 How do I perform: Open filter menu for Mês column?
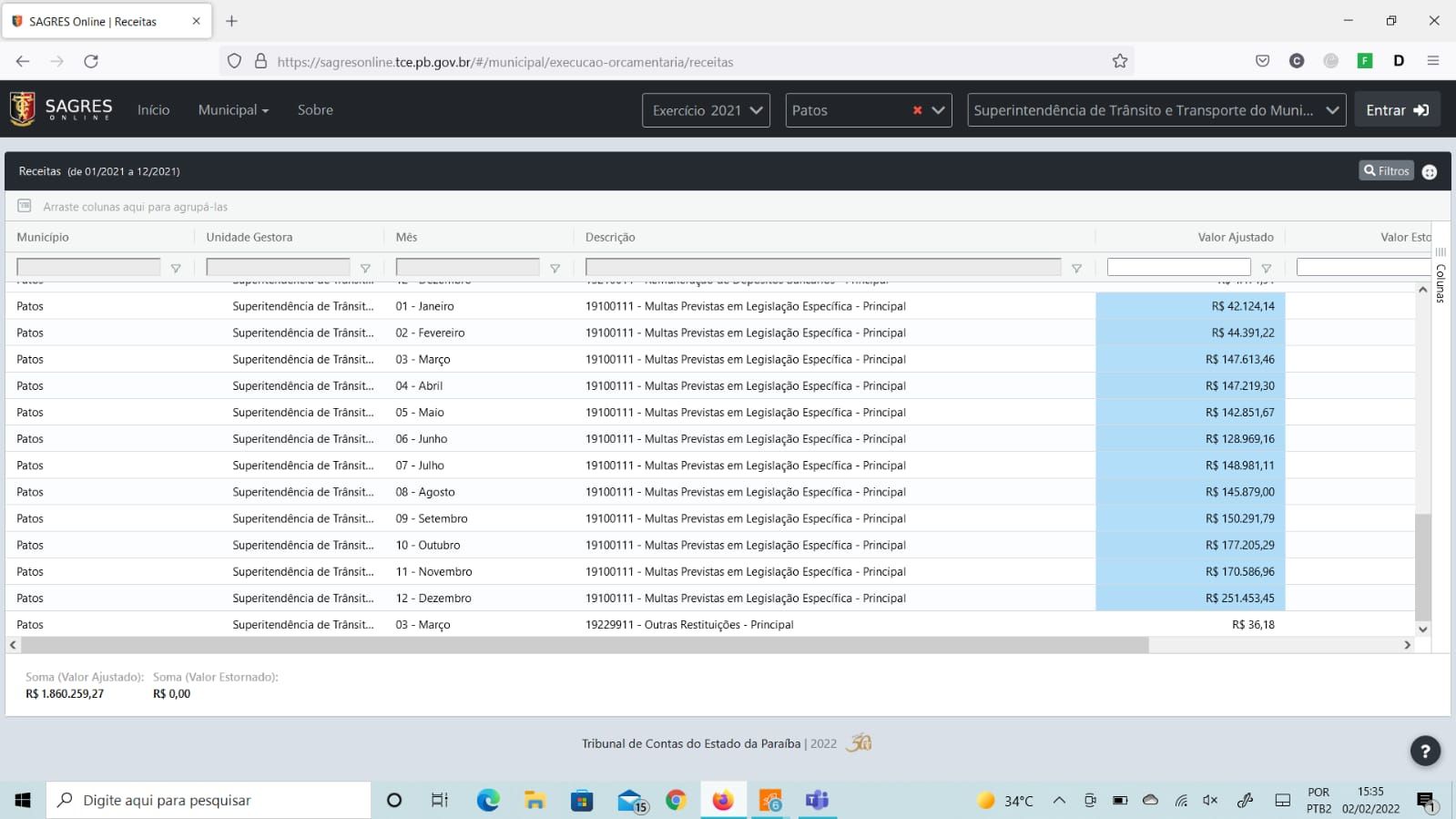[x=555, y=268]
